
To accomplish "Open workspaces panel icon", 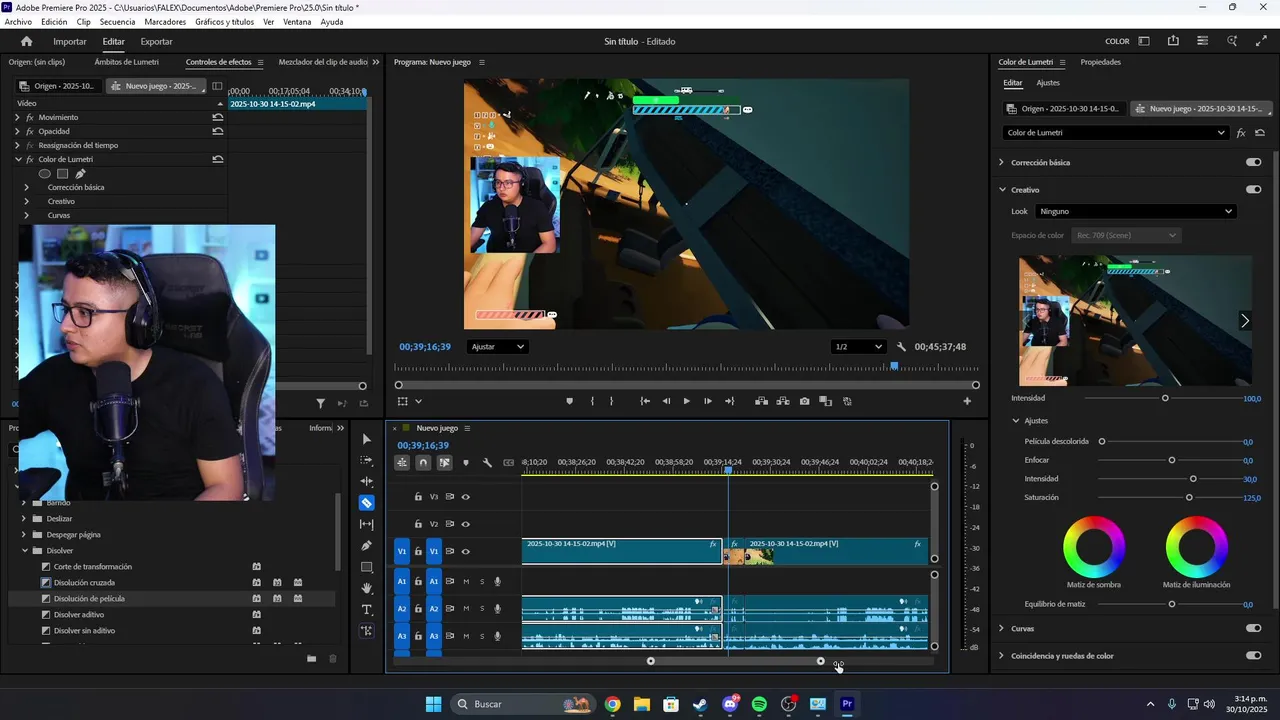I will (x=1144, y=41).
